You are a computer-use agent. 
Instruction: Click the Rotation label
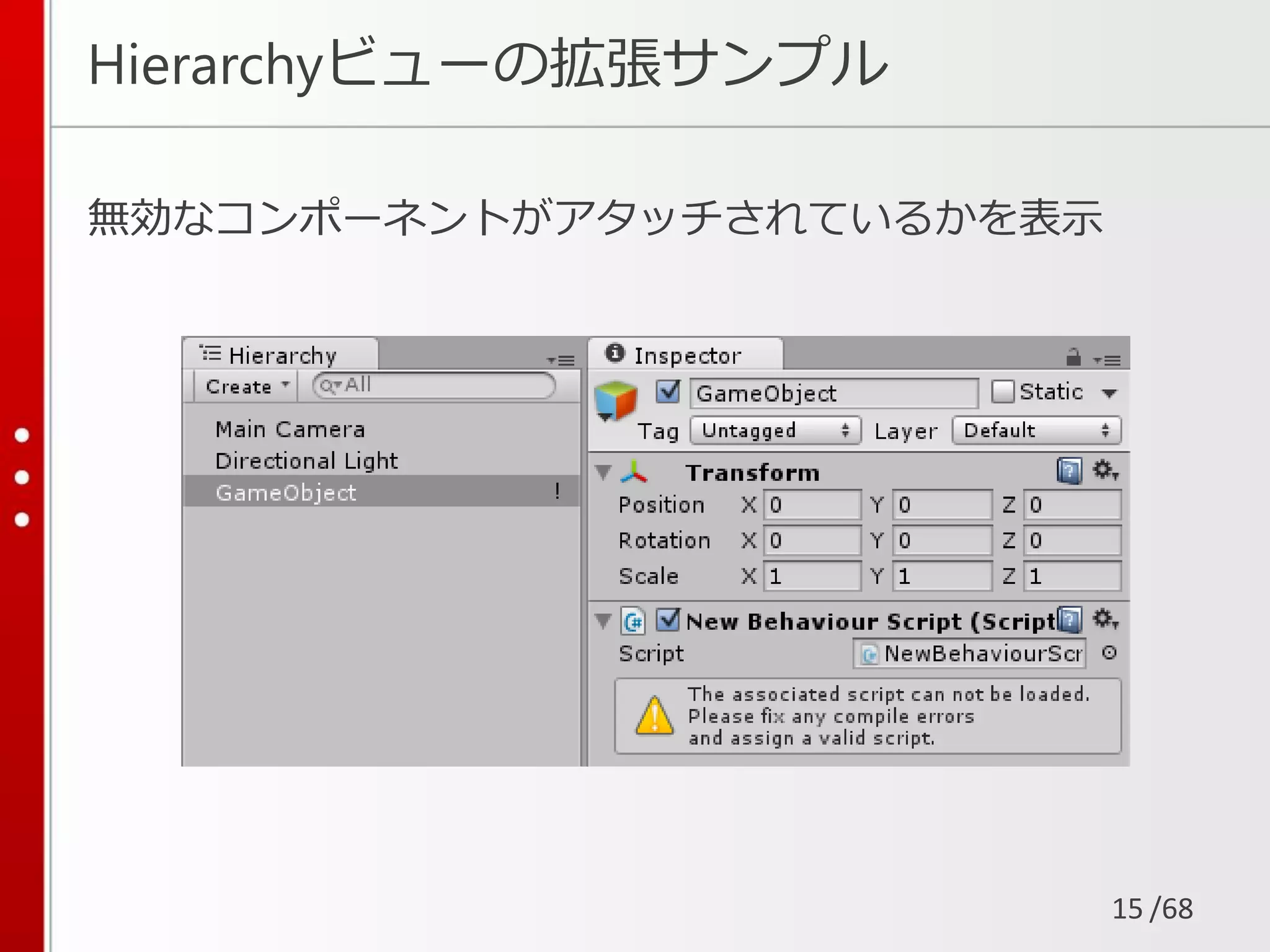click(x=664, y=540)
